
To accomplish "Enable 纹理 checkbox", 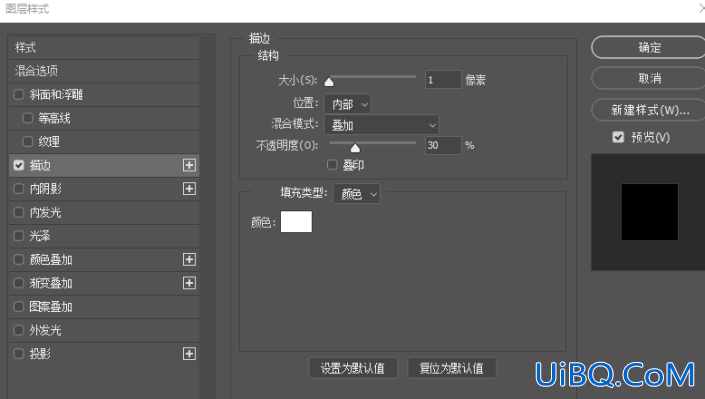I will click(x=28, y=142).
